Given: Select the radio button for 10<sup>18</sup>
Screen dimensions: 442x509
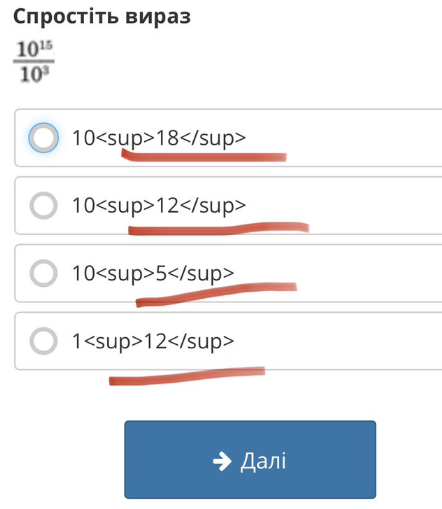Looking at the screenshot, I should pos(43,138).
